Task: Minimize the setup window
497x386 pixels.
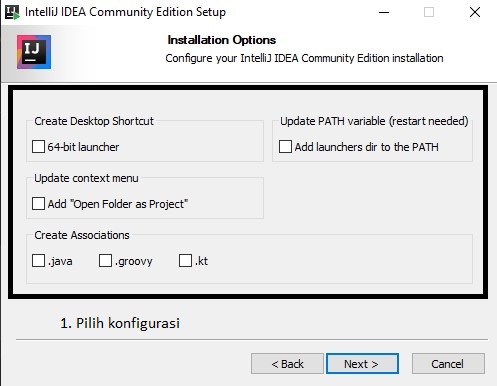Action: 384,12
